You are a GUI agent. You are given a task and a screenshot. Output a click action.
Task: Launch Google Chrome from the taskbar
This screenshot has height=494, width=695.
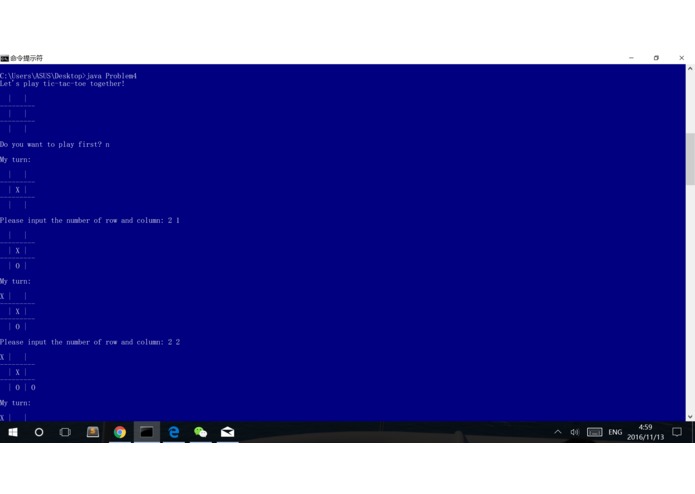pyautogui.click(x=120, y=432)
